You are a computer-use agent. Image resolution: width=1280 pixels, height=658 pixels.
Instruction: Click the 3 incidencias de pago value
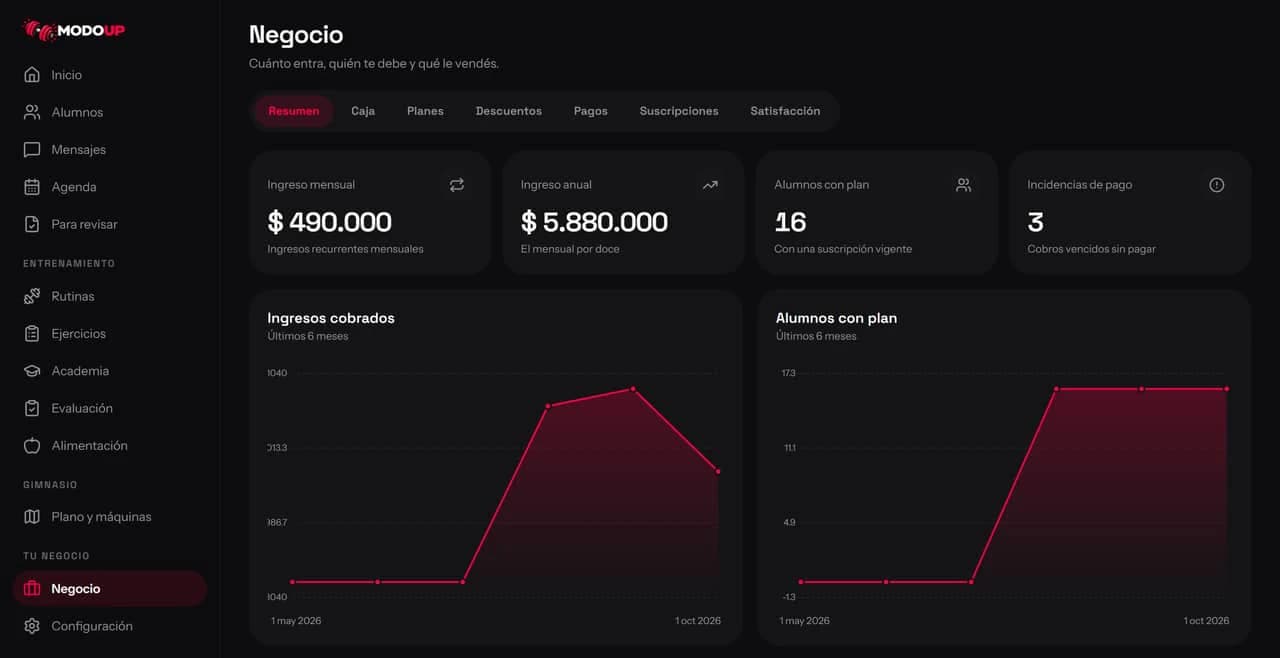(1035, 221)
